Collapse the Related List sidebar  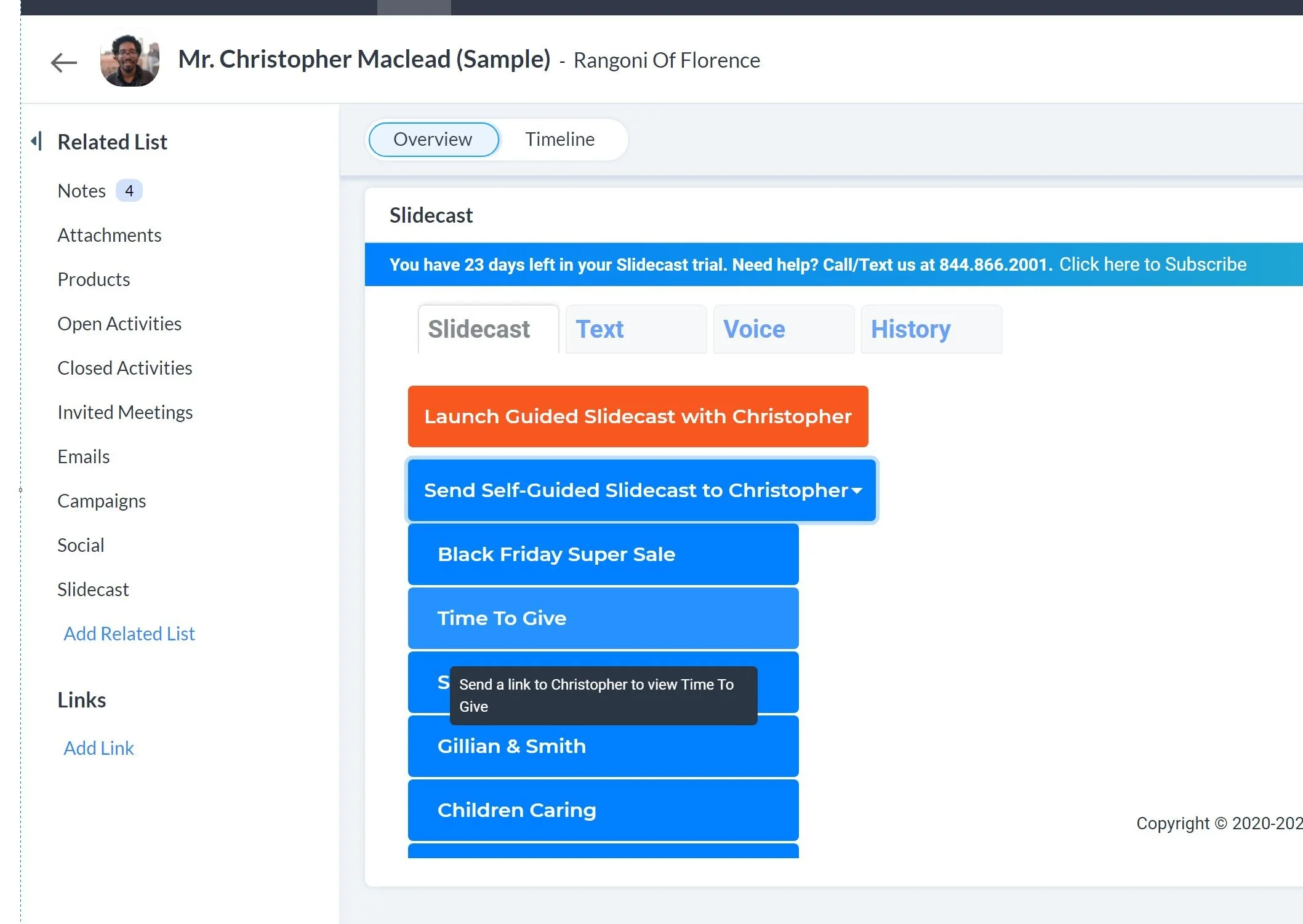click(x=37, y=141)
